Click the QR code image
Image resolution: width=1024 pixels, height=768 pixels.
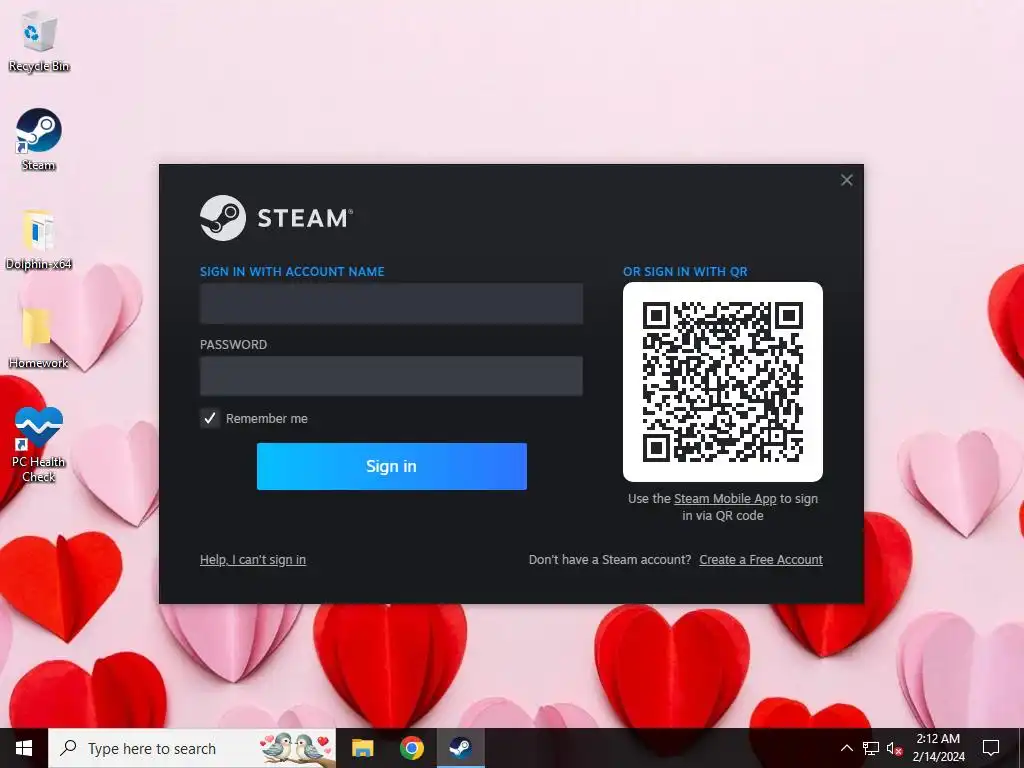click(x=722, y=382)
